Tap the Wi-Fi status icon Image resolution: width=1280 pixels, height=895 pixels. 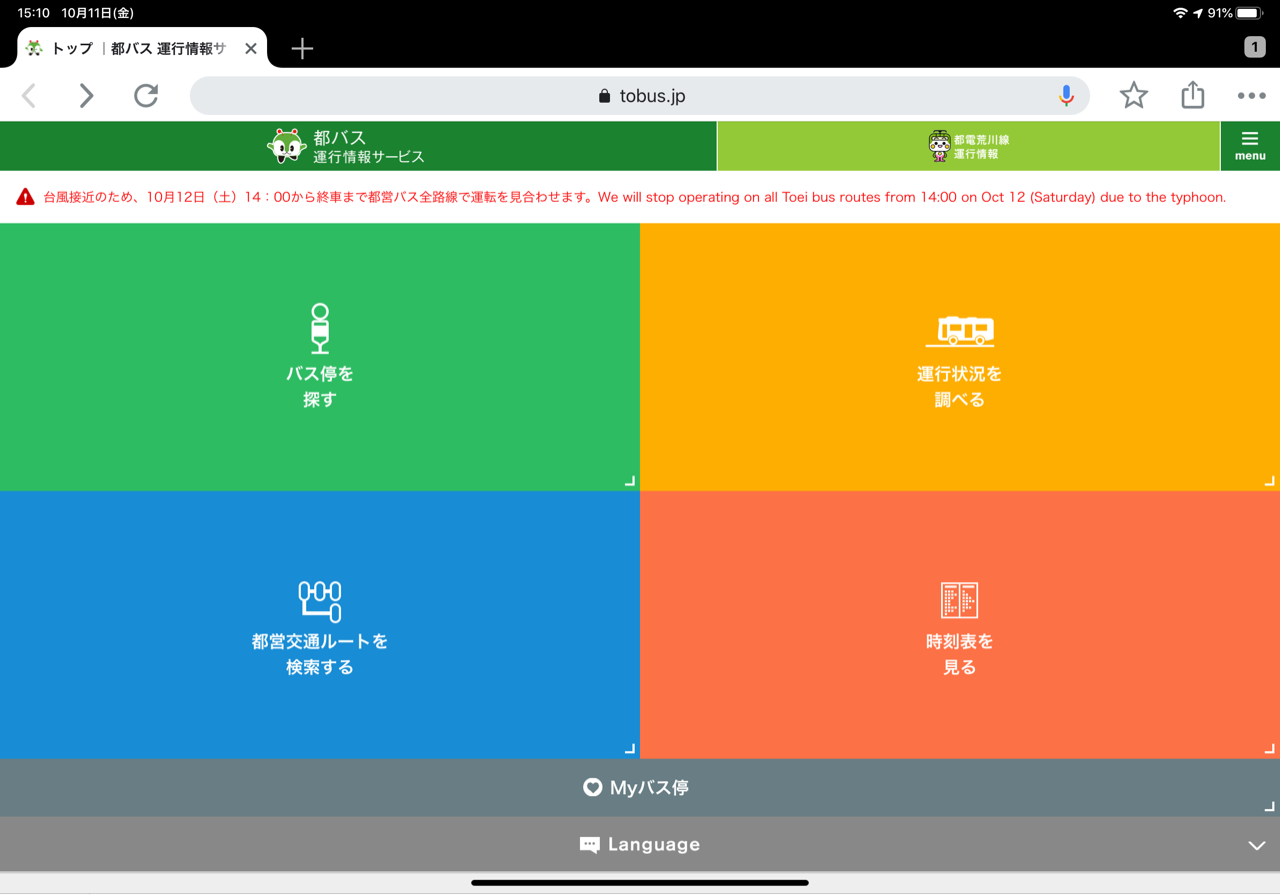click(1180, 13)
